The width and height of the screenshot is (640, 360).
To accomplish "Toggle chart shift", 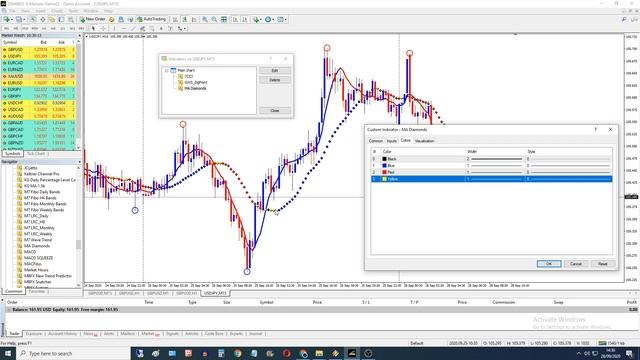I will click(245, 19).
